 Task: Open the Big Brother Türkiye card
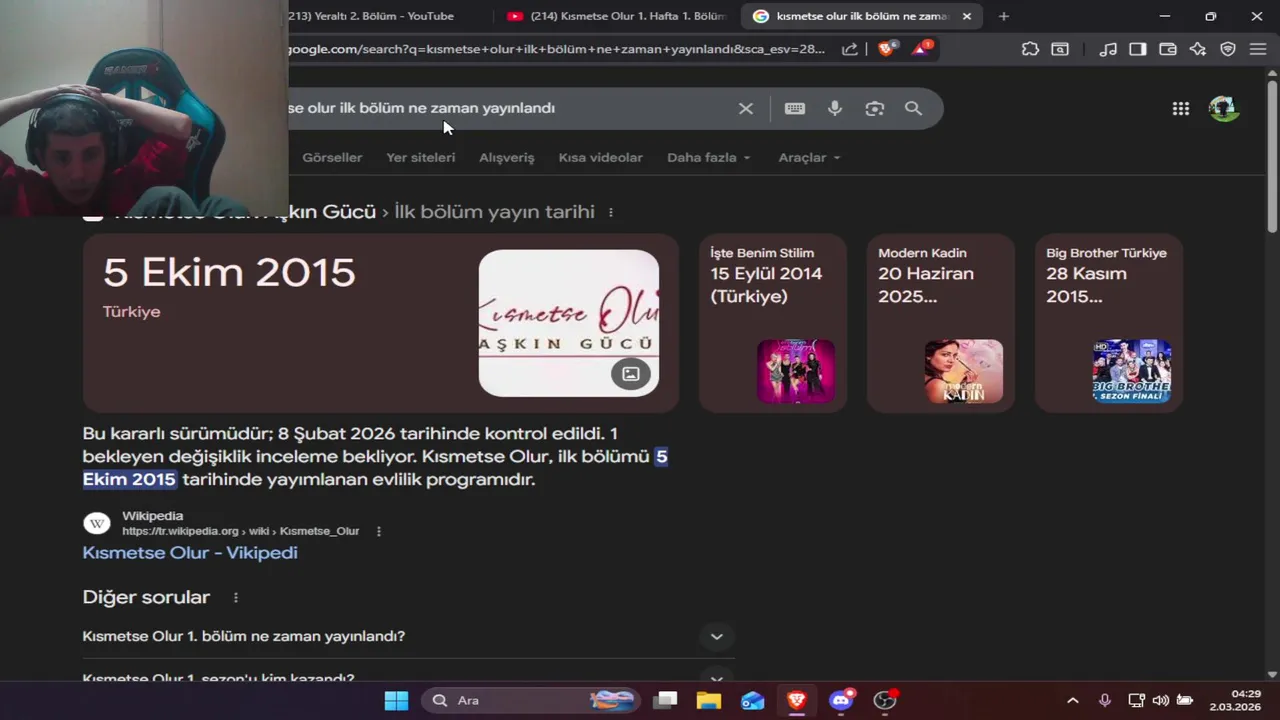pos(1109,323)
